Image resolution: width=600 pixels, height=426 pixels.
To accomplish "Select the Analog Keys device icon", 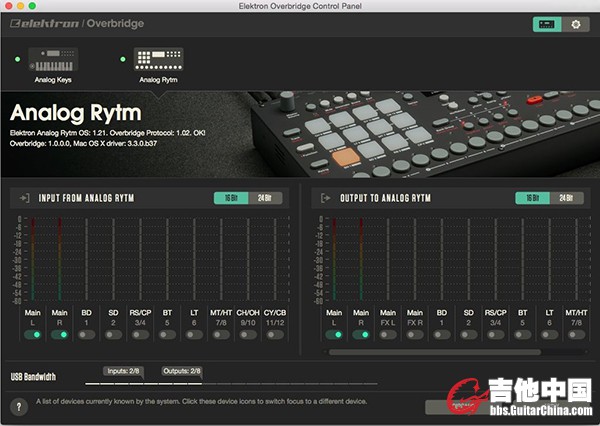I will (x=53, y=59).
